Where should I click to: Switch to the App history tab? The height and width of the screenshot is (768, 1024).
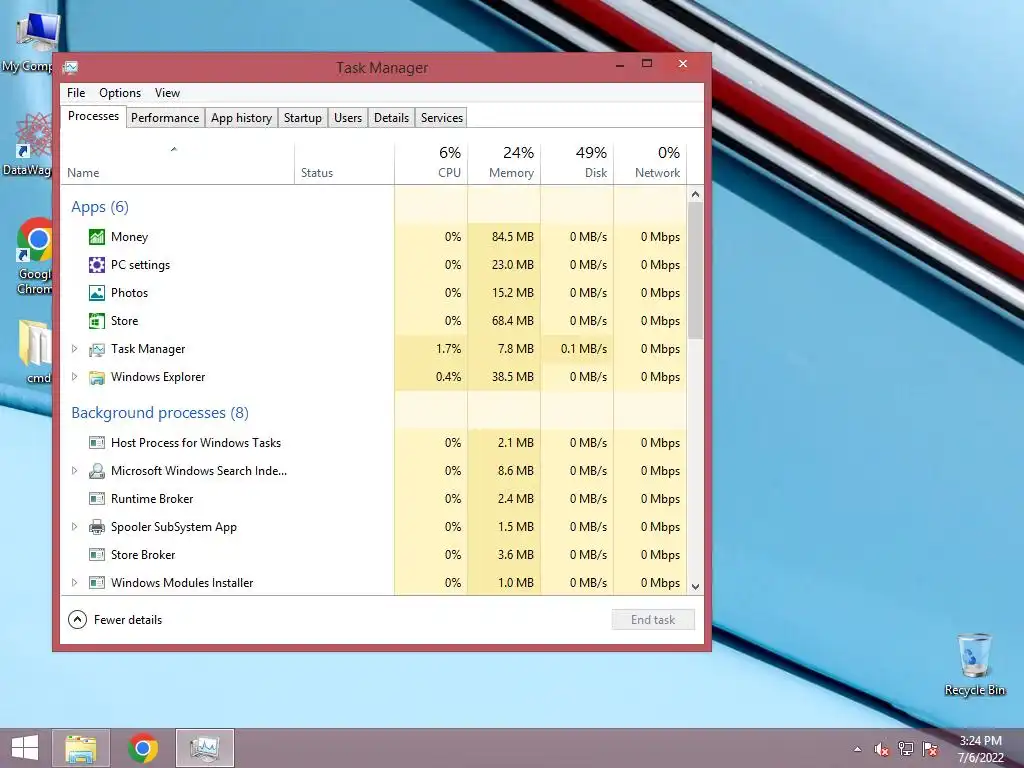241,118
